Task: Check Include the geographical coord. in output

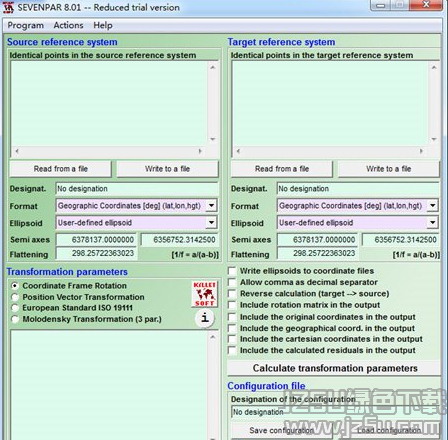Action: coord(232,328)
